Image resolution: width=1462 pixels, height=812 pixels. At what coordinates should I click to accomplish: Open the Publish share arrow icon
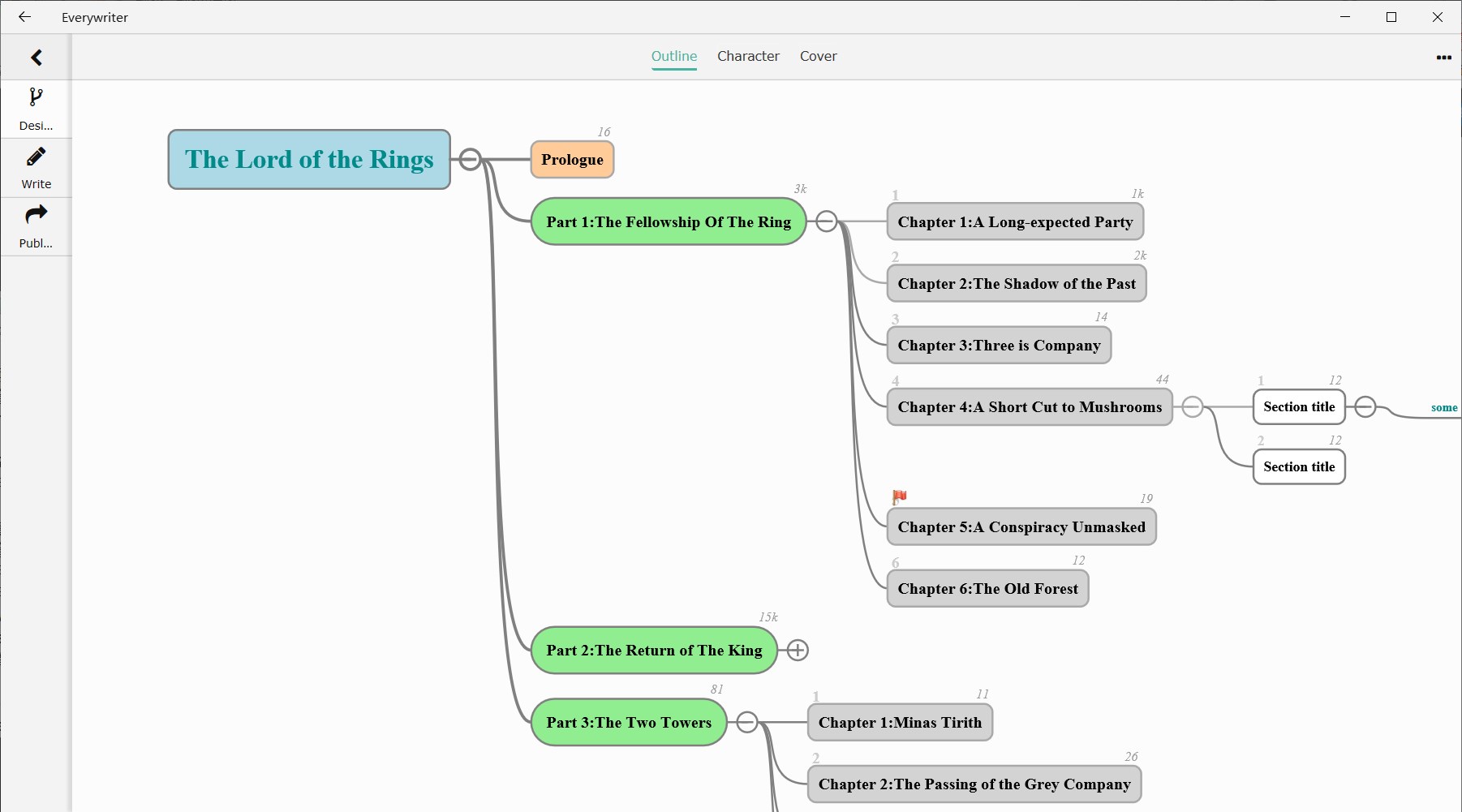point(36,216)
